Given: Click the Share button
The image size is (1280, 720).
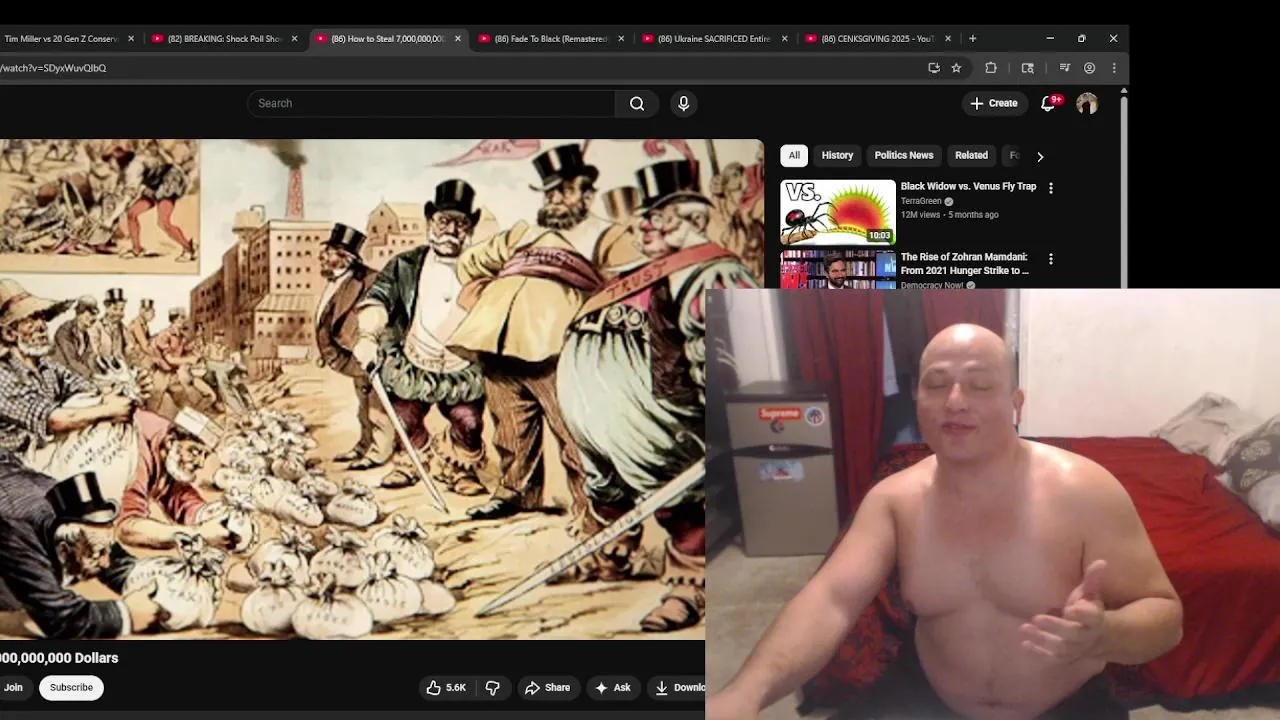Looking at the screenshot, I should [547, 687].
